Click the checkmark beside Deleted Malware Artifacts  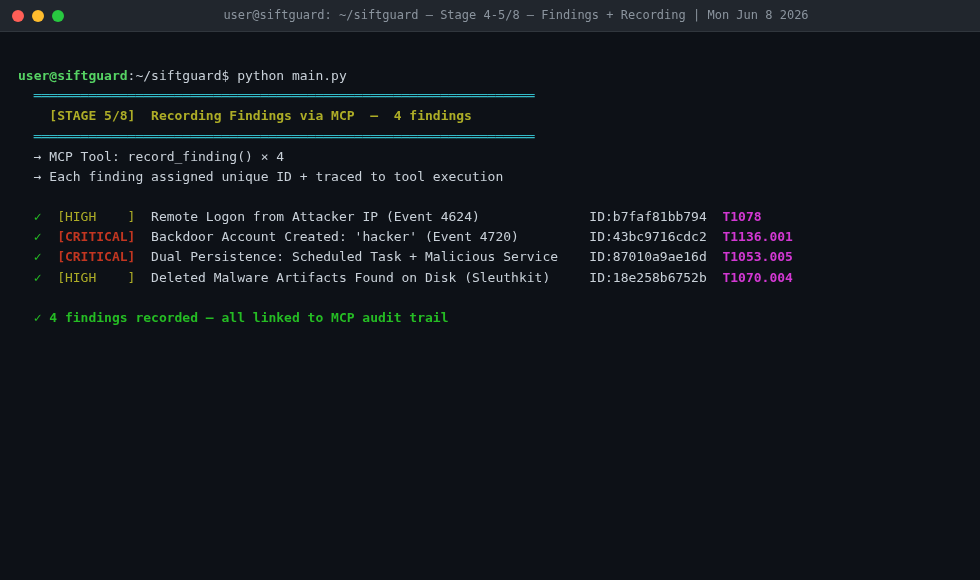click(x=38, y=278)
